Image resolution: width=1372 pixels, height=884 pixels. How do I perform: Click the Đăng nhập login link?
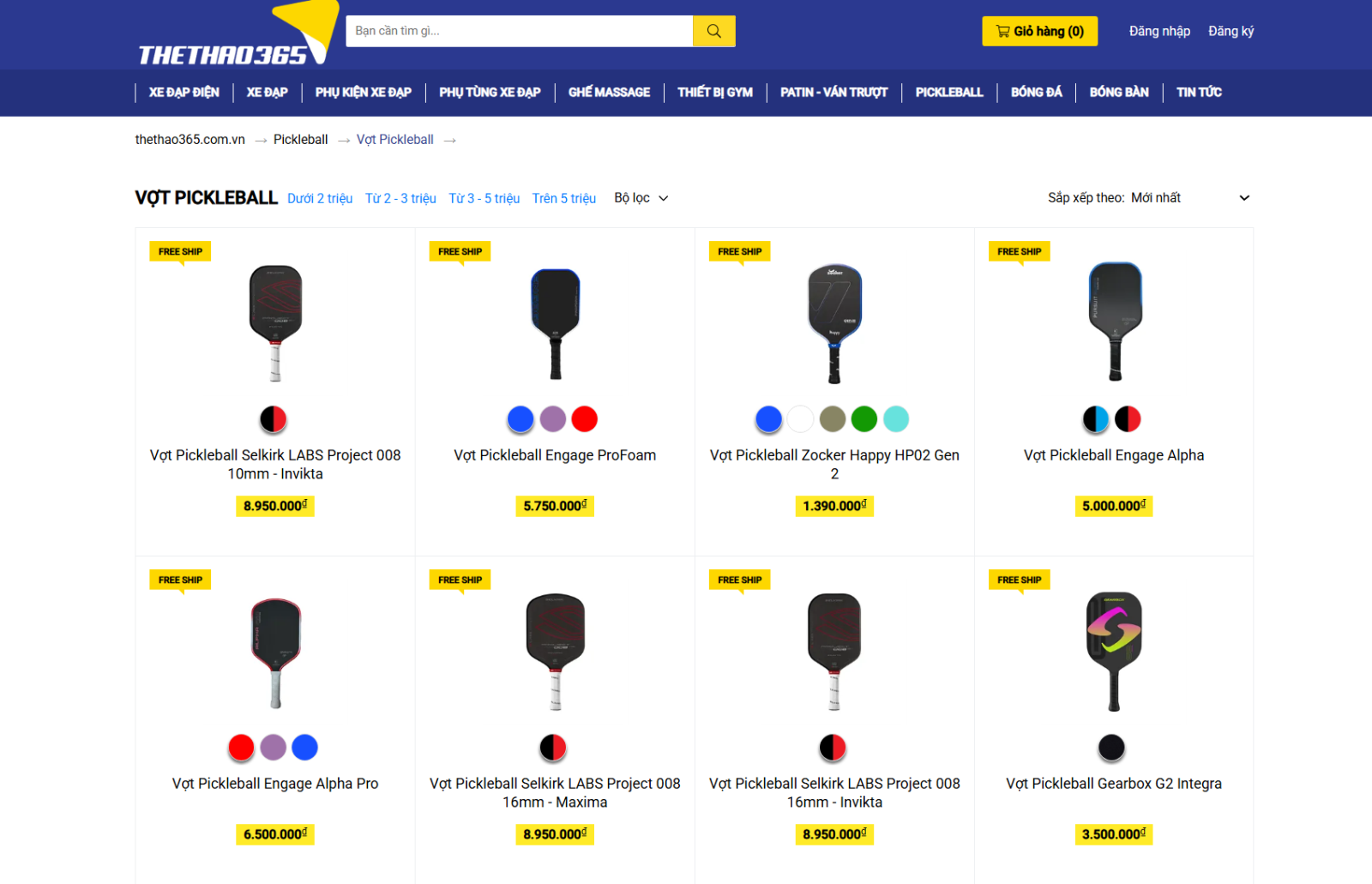coord(1159,31)
